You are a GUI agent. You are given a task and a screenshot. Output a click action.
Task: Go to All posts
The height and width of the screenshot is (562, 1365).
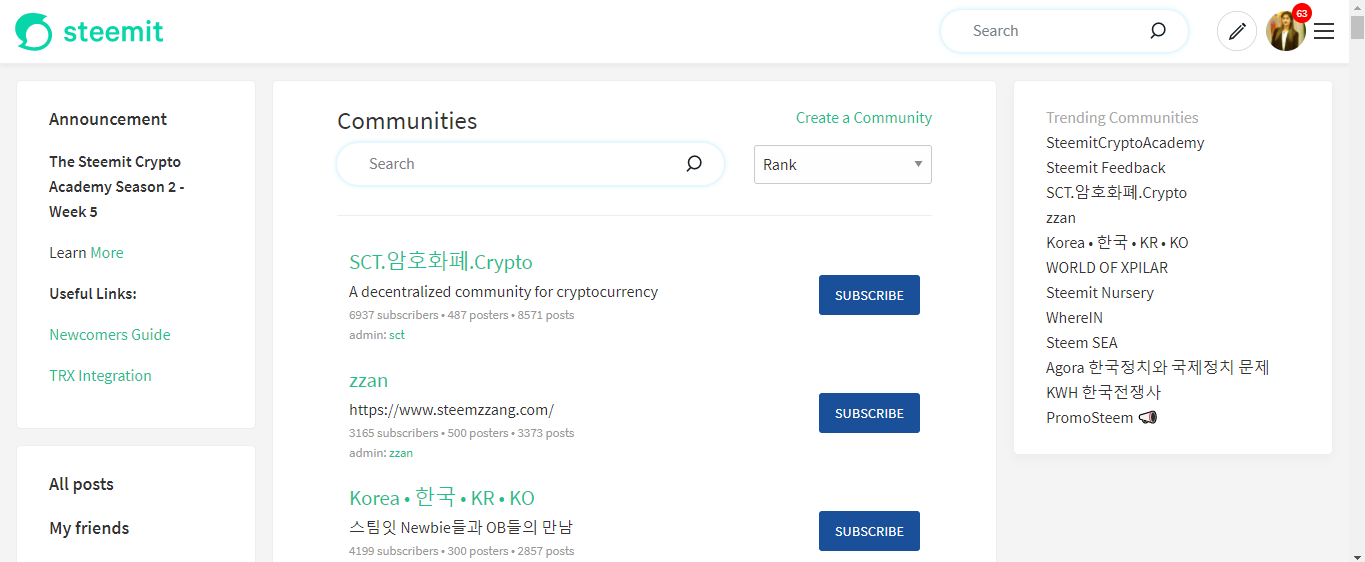click(81, 484)
